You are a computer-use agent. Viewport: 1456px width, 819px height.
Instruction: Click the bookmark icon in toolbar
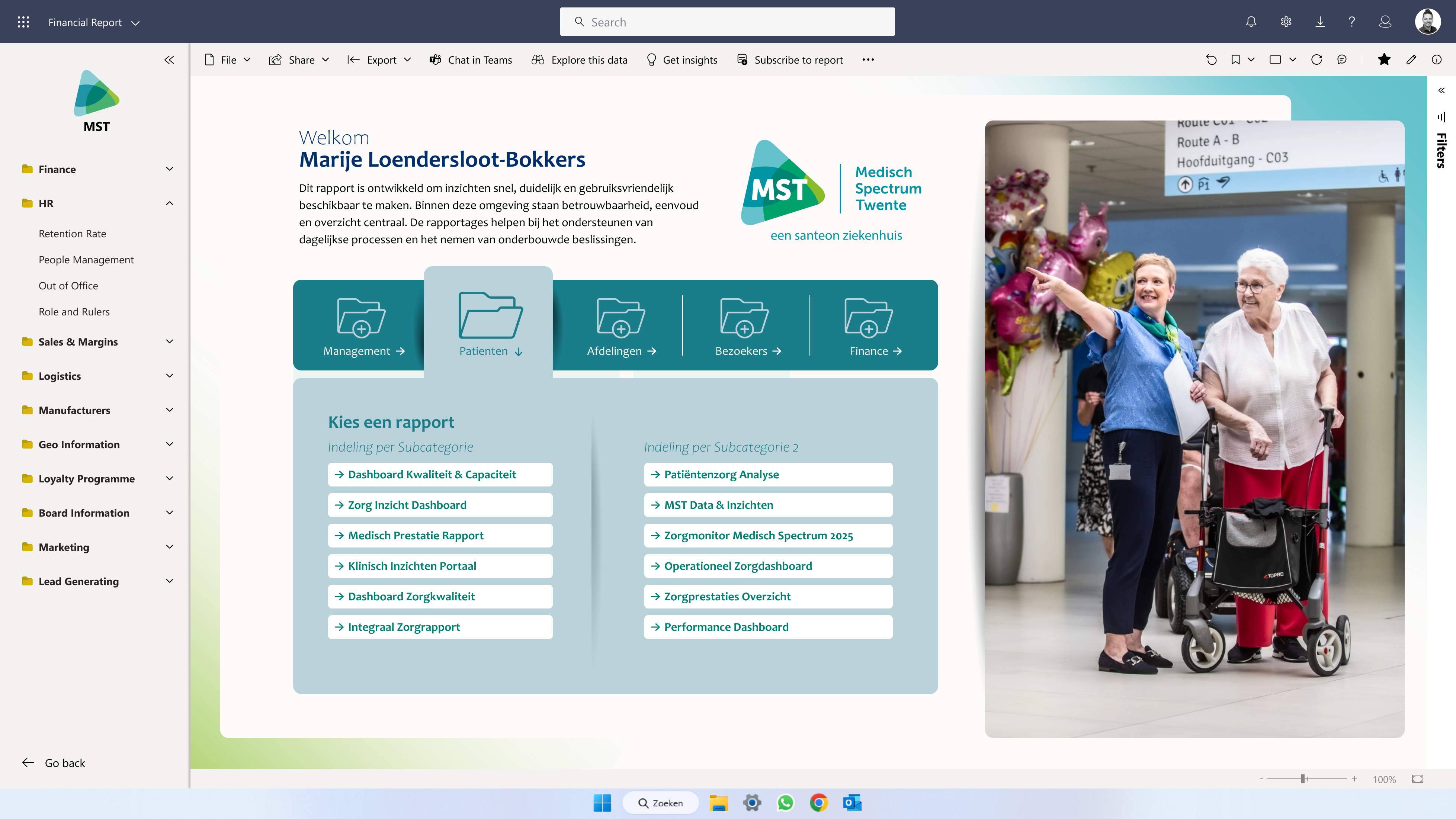(1235, 60)
